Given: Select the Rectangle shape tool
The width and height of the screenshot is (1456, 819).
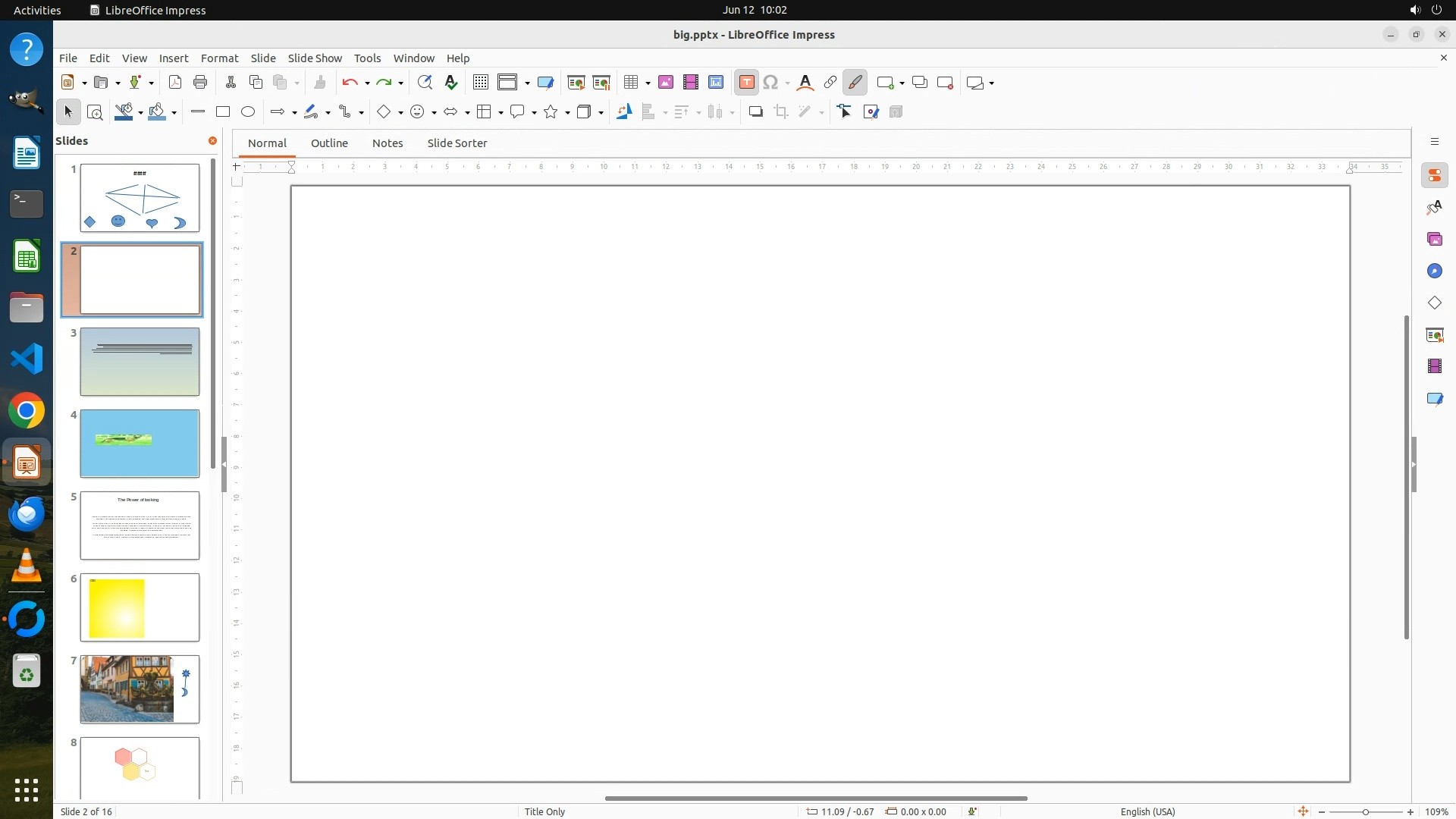Looking at the screenshot, I should (223, 112).
